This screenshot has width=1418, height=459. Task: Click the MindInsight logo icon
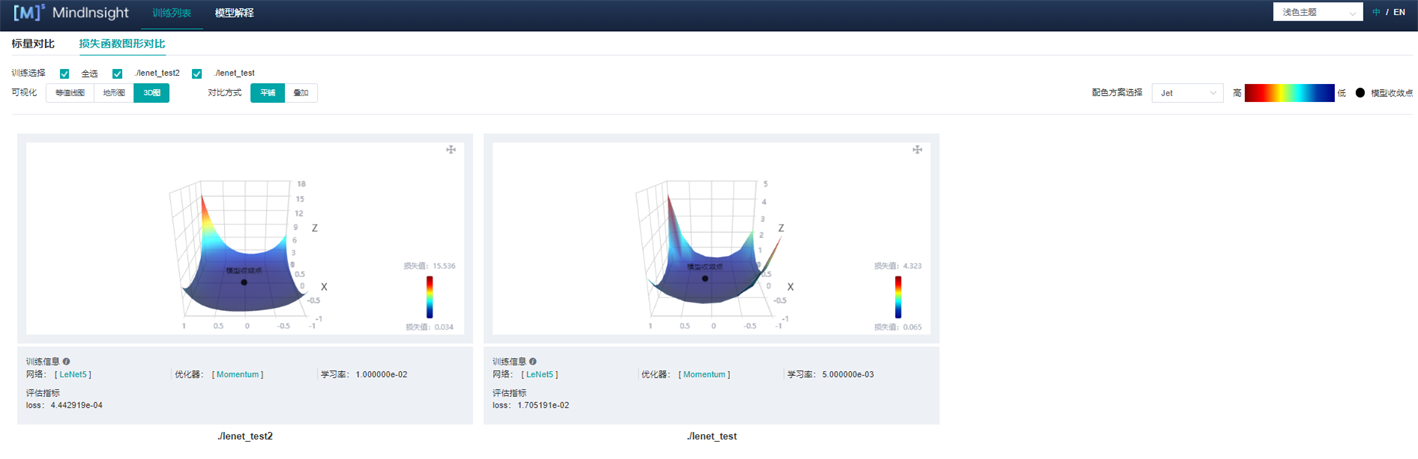tap(31, 14)
